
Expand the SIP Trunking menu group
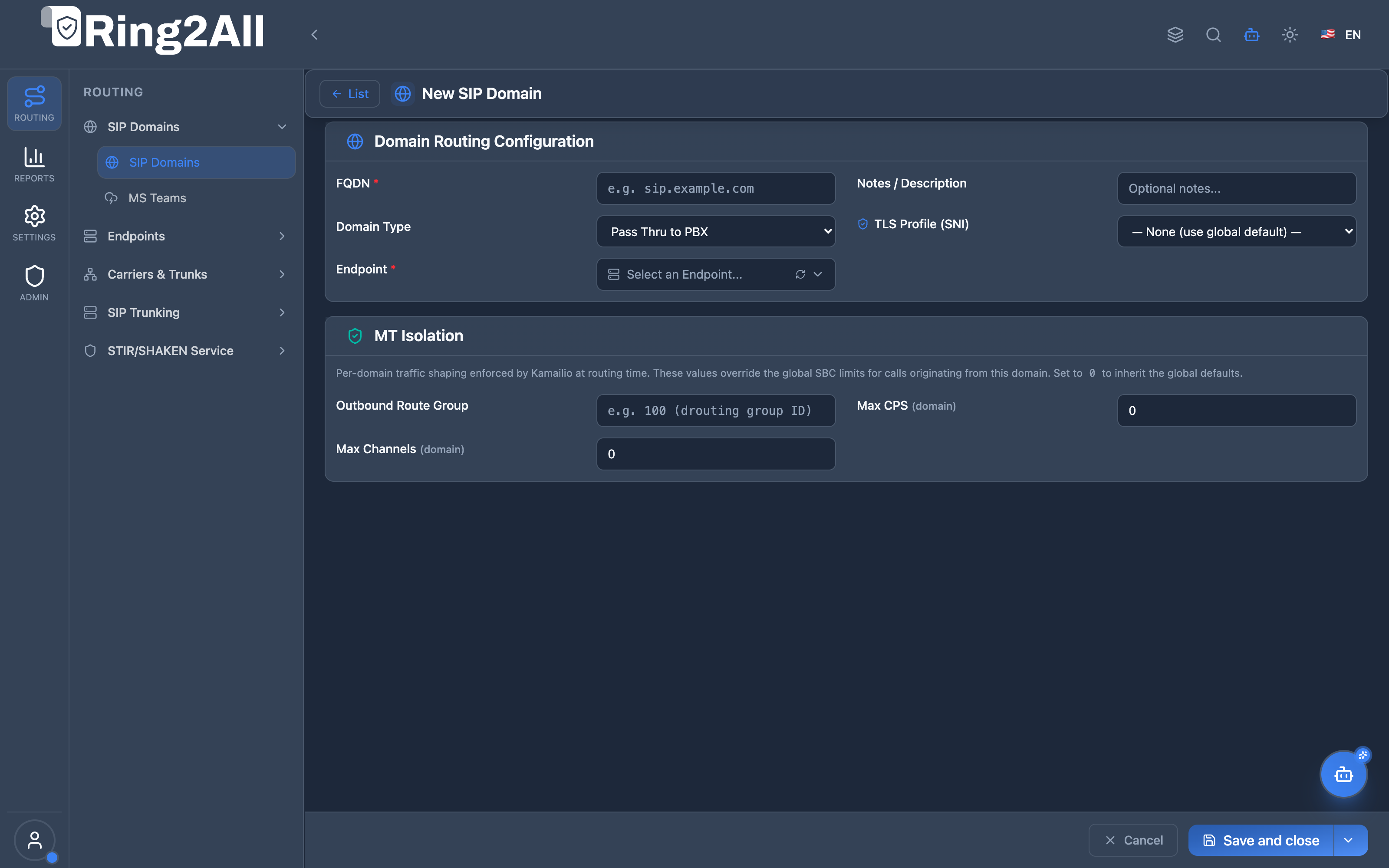(x=185, y=313)
